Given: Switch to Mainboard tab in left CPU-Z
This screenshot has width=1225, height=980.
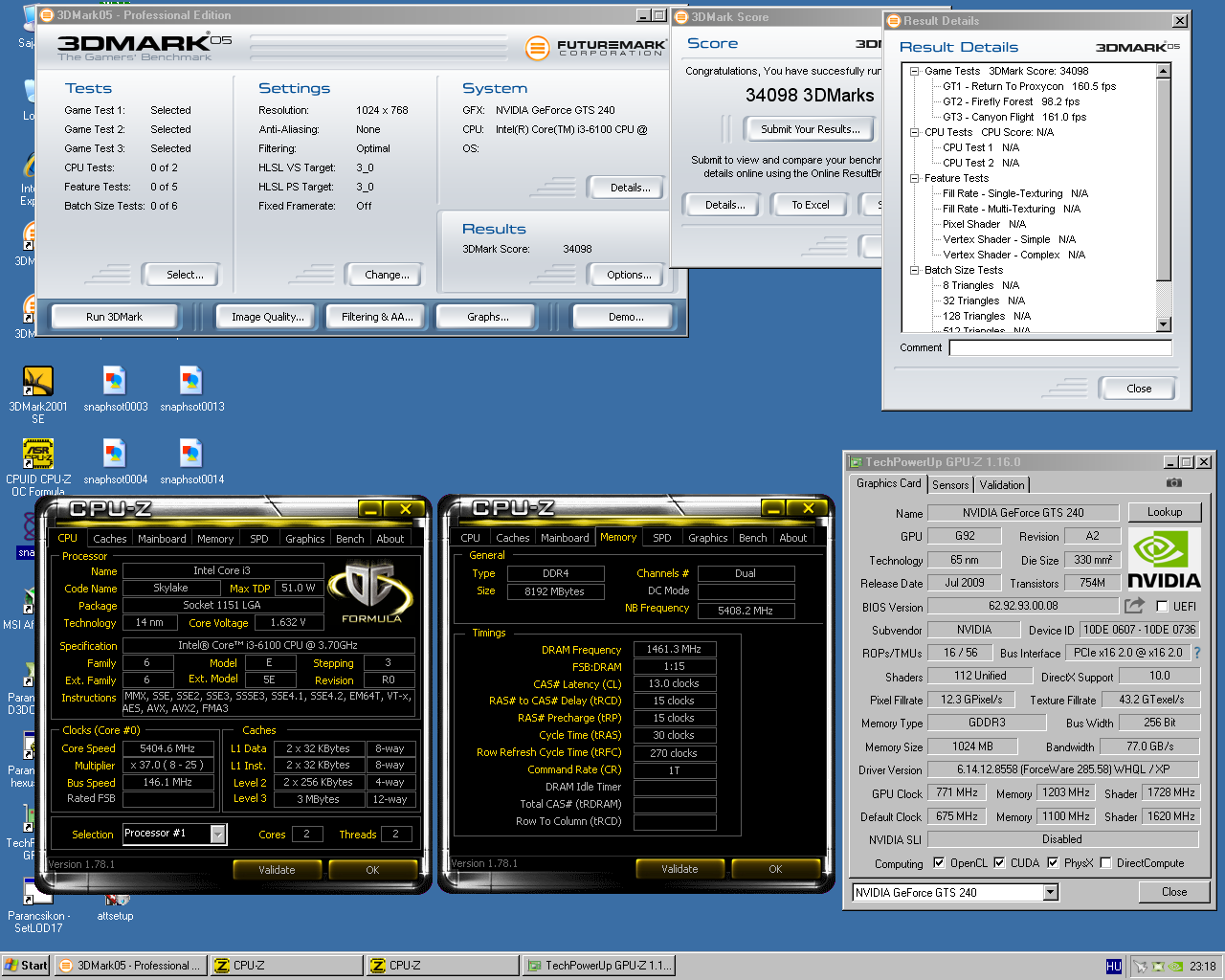Looking at the screenshot, I should [162, 539].
